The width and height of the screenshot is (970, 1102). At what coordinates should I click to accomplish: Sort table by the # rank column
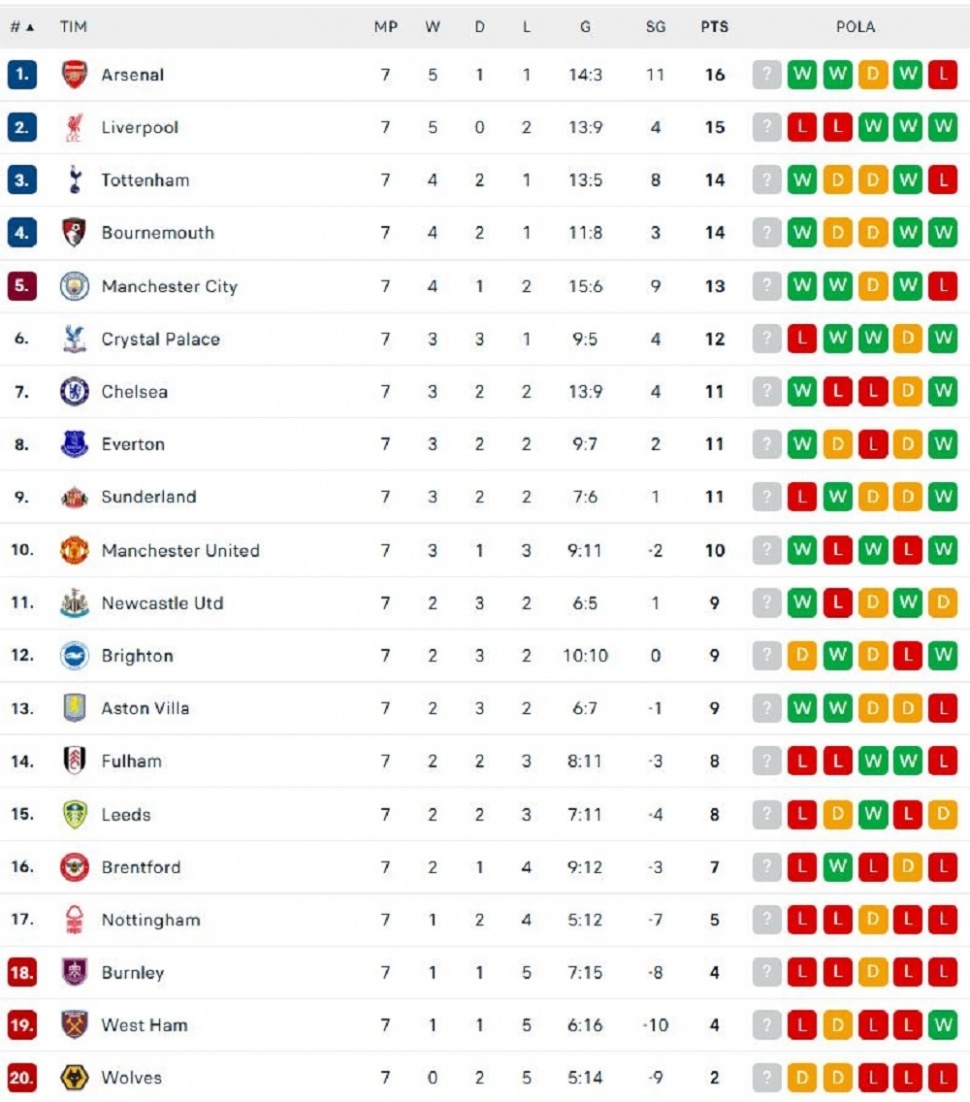point(22,27)
